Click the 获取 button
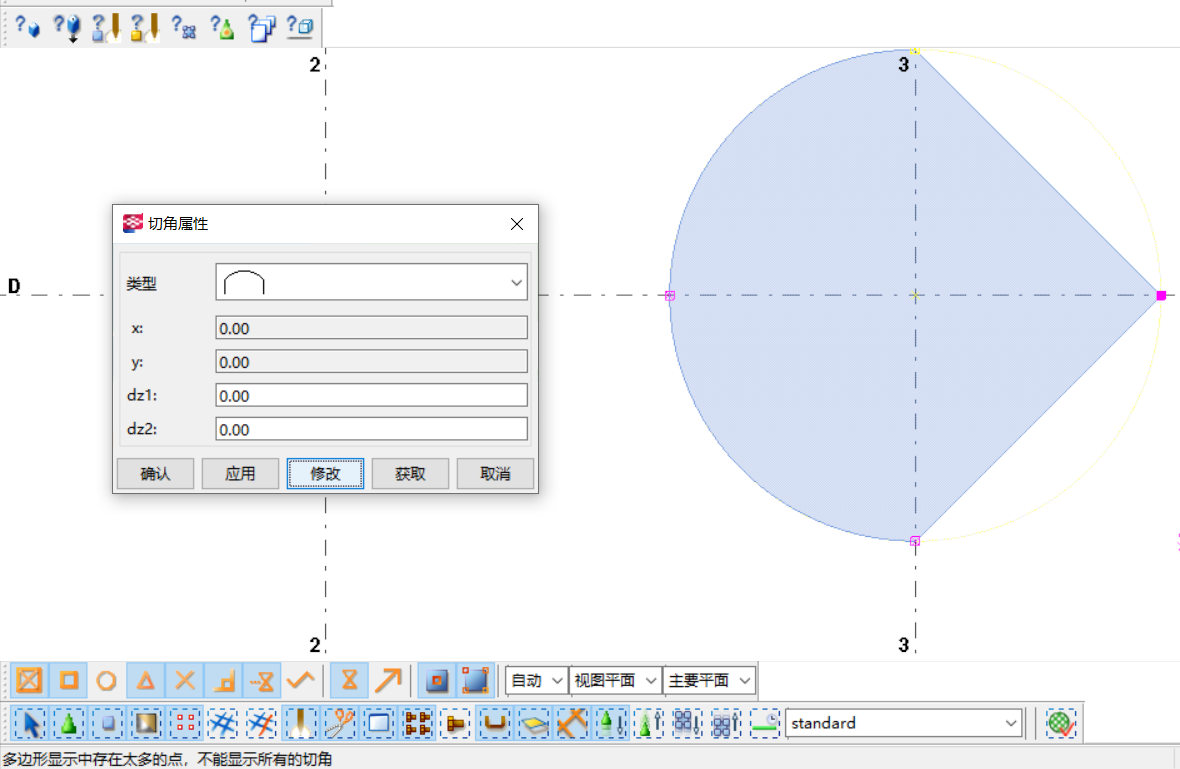The width and height of the screenshot is (1180, 769). coord(410,474)
